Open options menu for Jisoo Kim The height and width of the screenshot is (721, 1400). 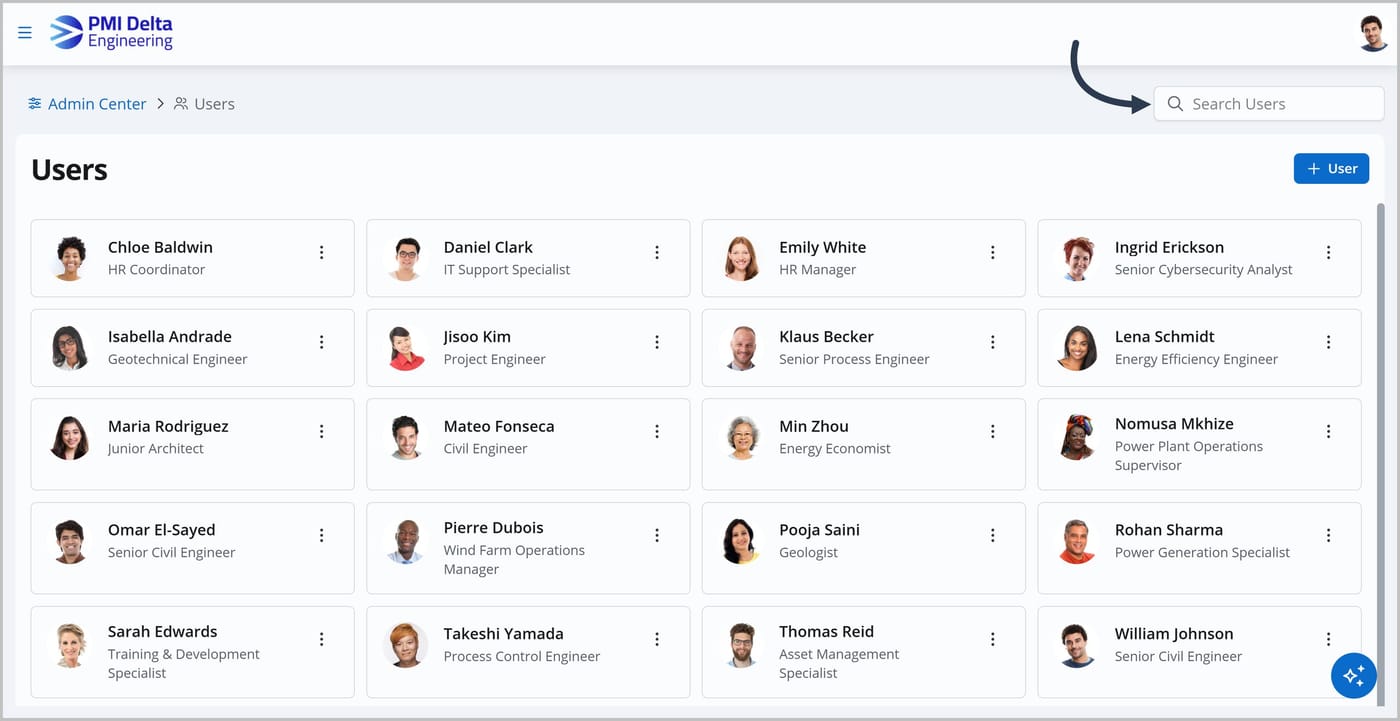[x=657, y=342]
